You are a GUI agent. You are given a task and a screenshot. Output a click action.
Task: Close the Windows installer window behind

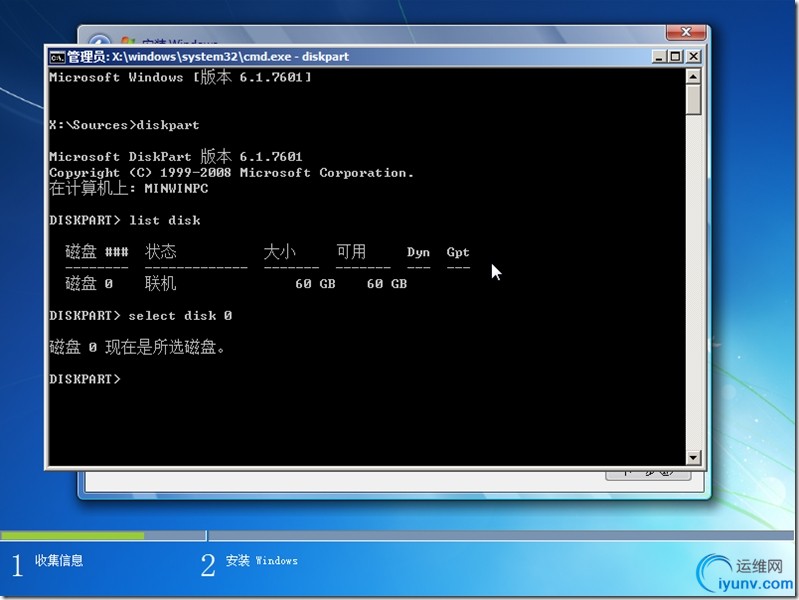(x=686, y=32)
